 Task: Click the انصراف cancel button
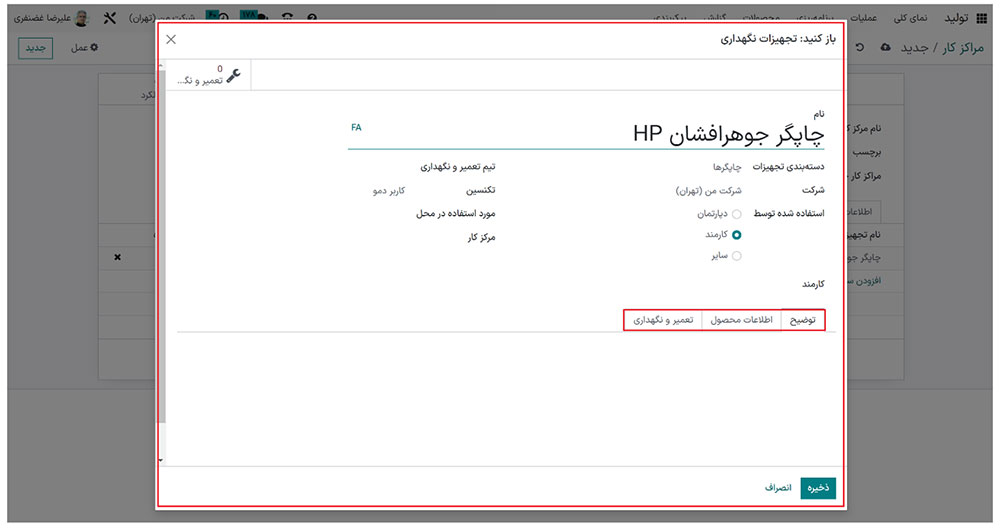(778, 488)
